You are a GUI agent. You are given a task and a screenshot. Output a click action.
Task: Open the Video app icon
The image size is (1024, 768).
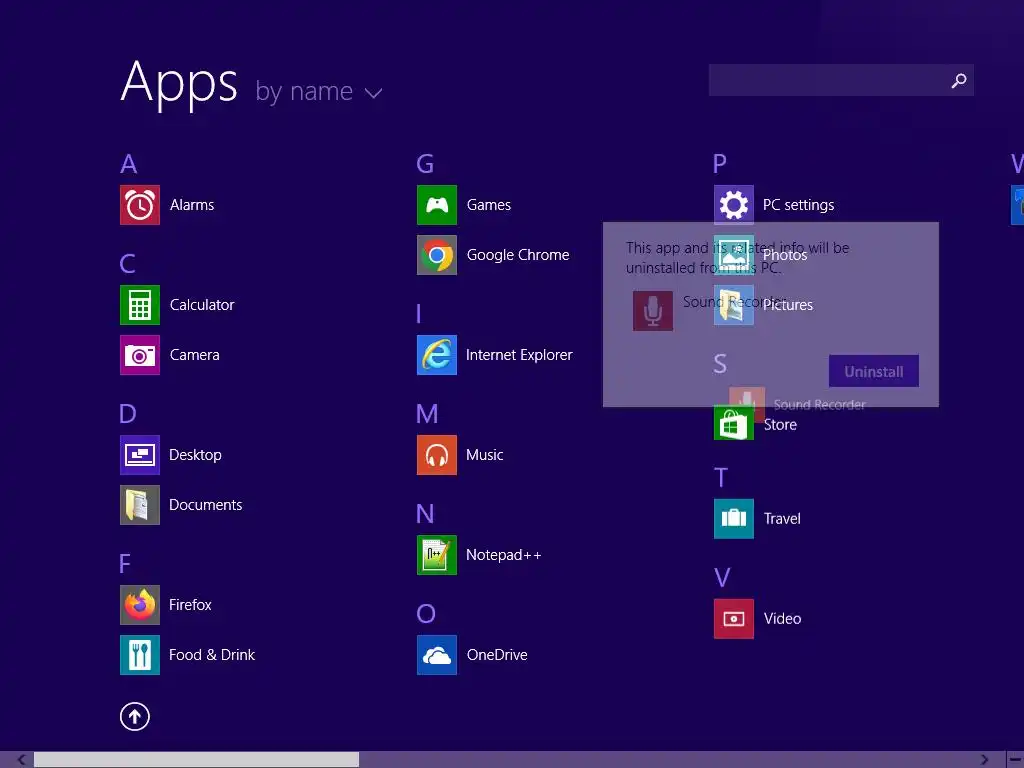(x=734, y=618)
